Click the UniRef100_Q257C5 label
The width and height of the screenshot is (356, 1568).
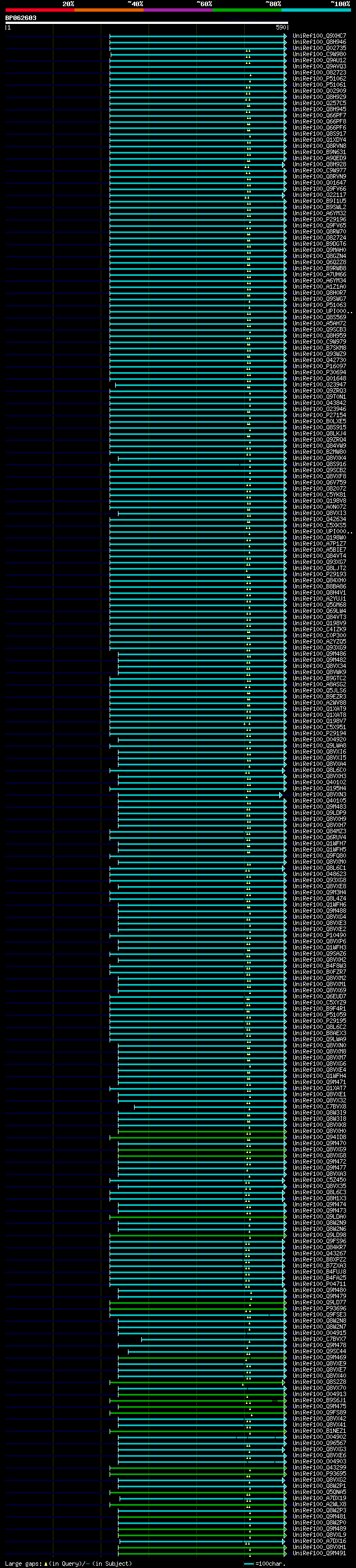[x=319, y=103]
